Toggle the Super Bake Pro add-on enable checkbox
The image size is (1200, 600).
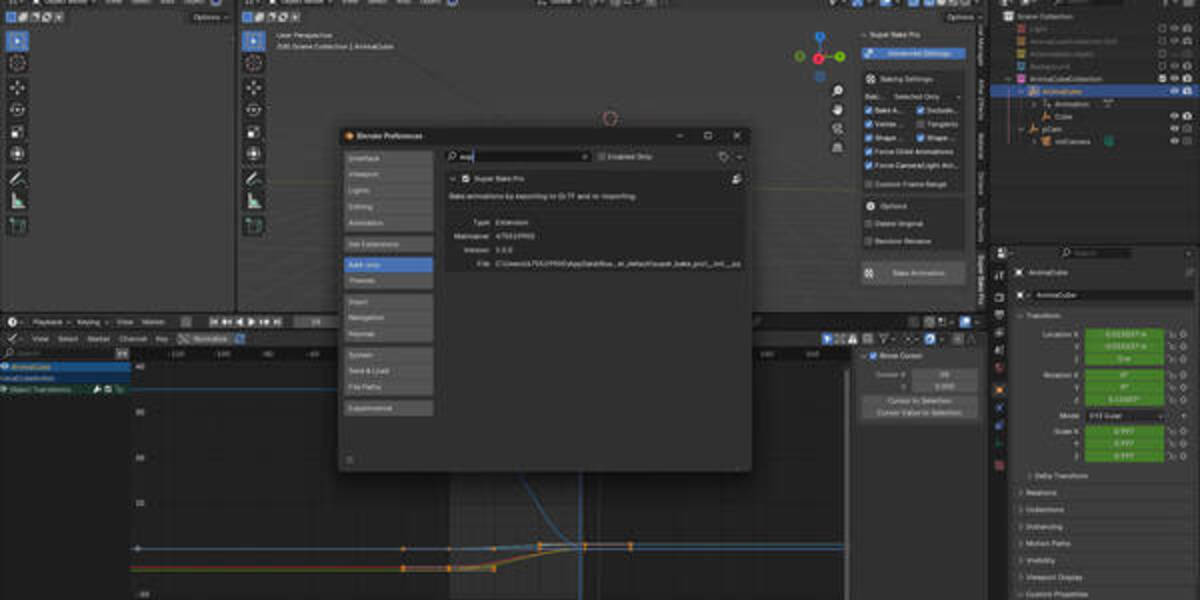click(465, 178)
